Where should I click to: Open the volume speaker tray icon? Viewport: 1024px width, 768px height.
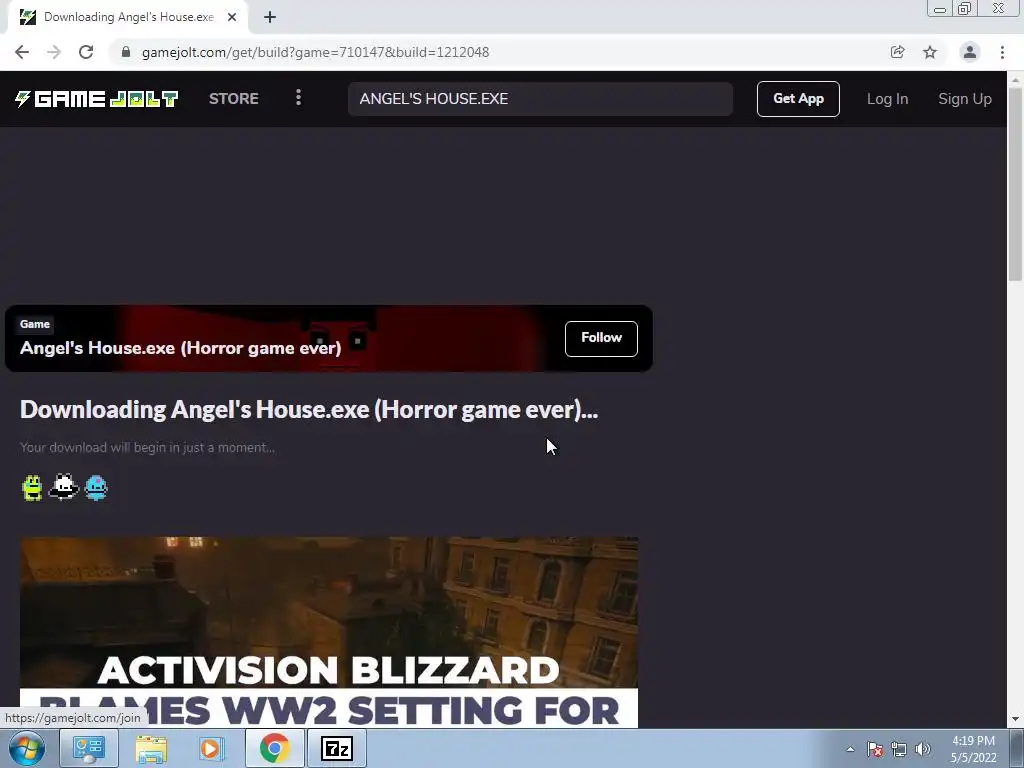(922, 749)
